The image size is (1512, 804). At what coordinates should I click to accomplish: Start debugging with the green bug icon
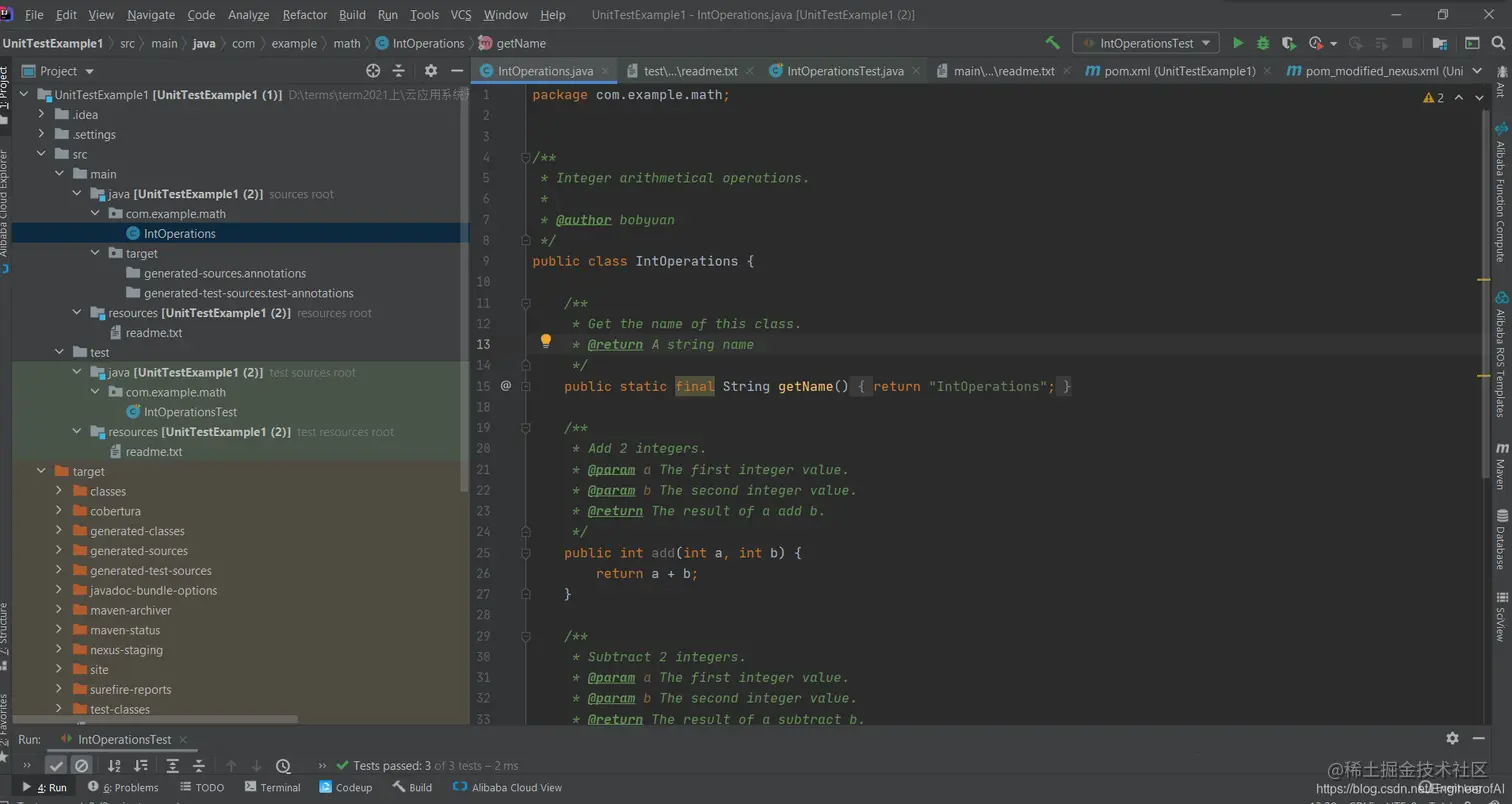[1263, 43]
